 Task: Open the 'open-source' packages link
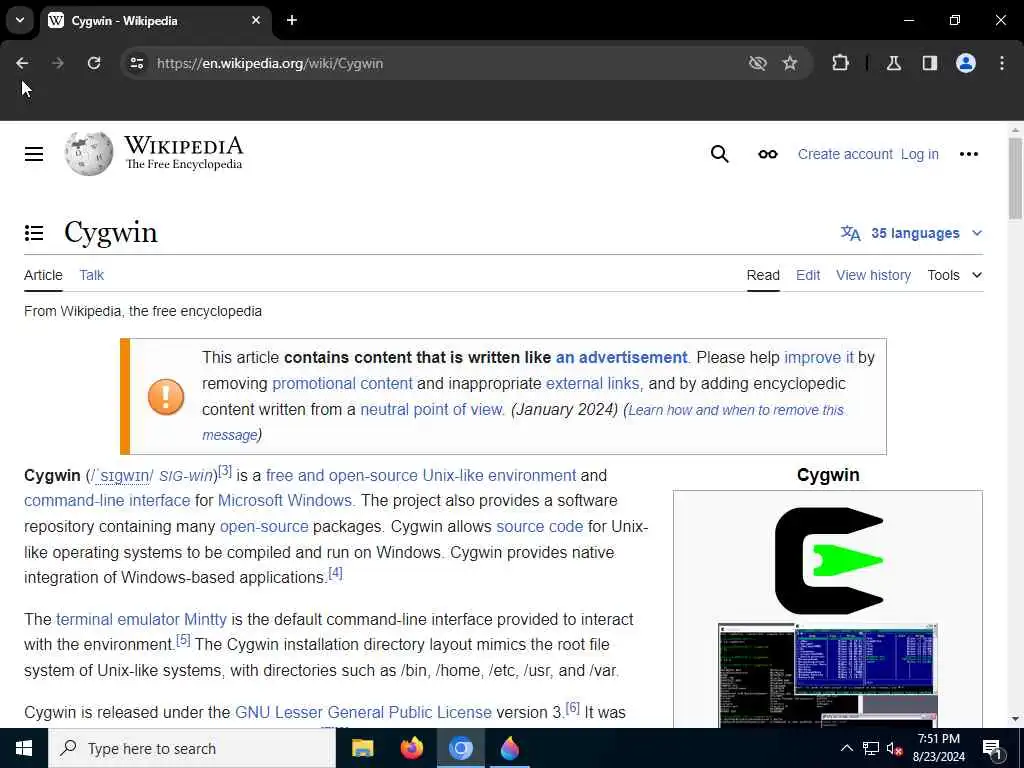[264, 526]
